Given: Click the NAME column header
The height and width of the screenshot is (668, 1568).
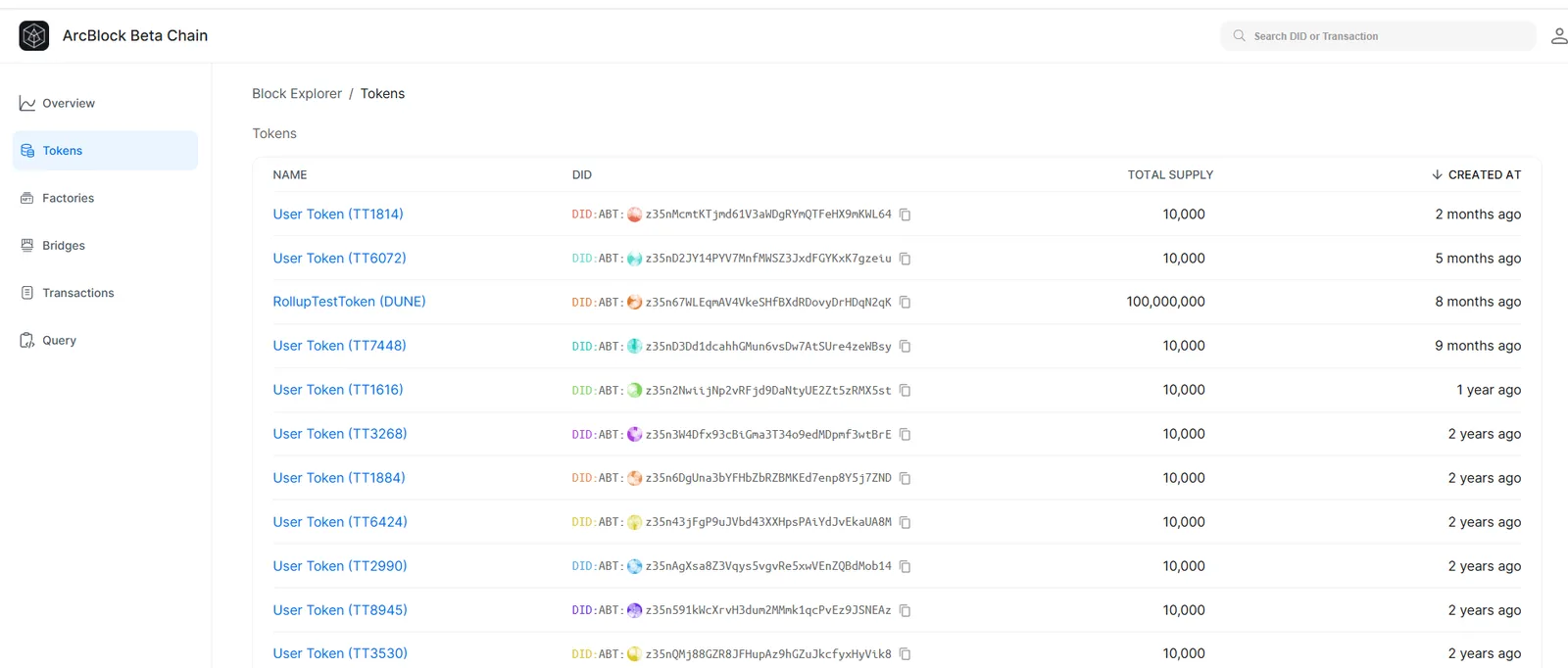Looking at the screenshot, I should click(x=290, y=175).
